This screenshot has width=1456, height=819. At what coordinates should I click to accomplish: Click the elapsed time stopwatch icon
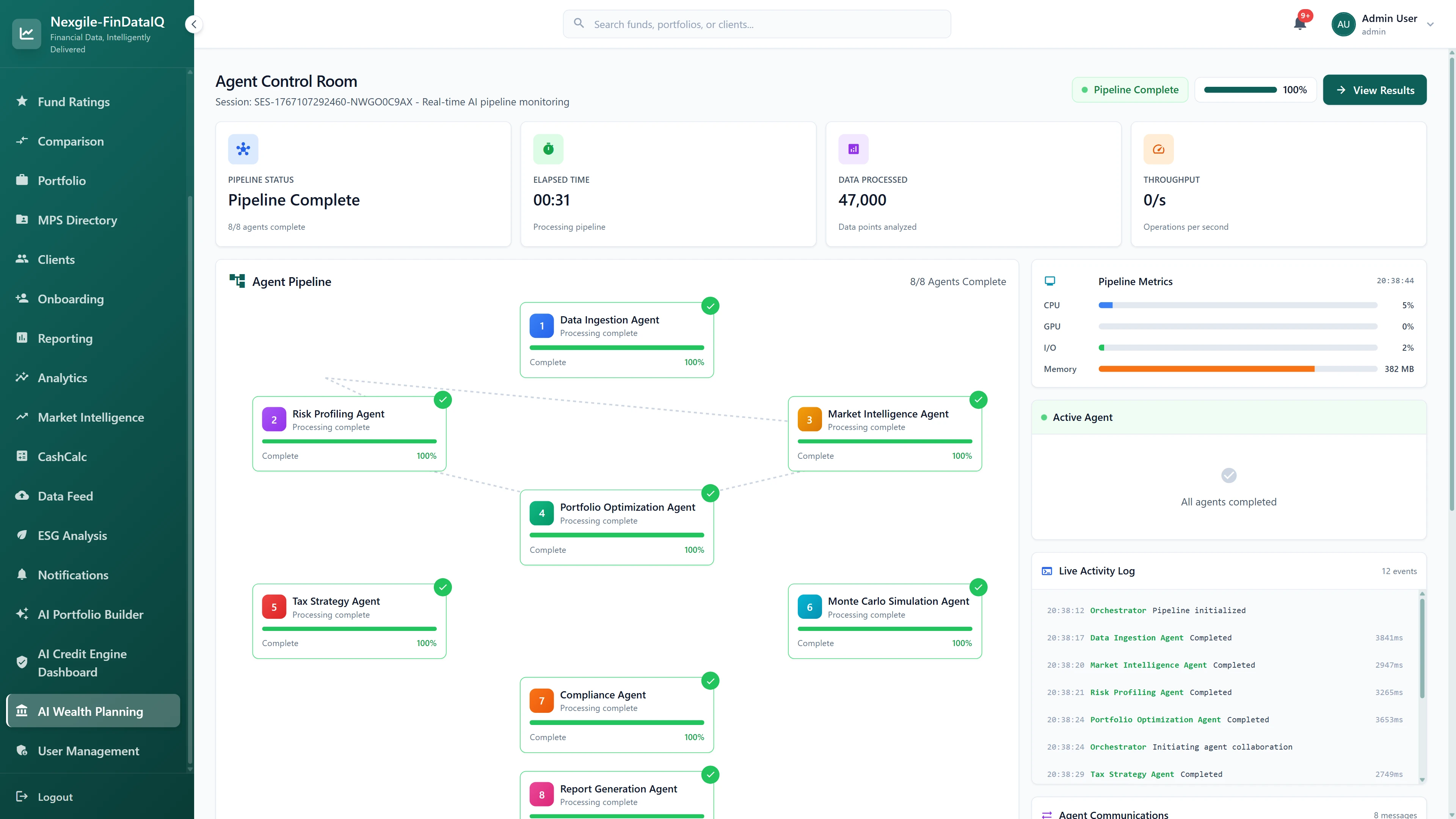tap(548, 149)
